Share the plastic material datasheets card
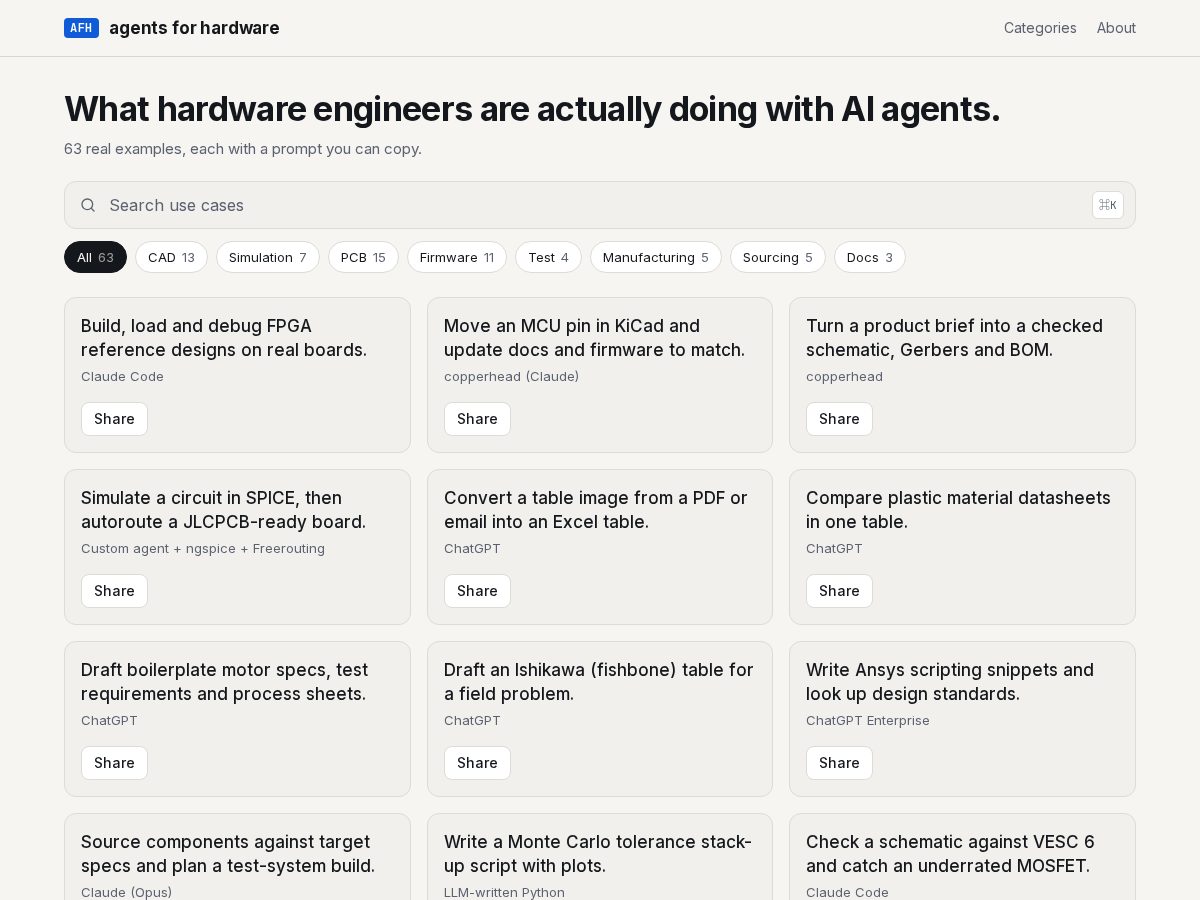 coord(839,591)
